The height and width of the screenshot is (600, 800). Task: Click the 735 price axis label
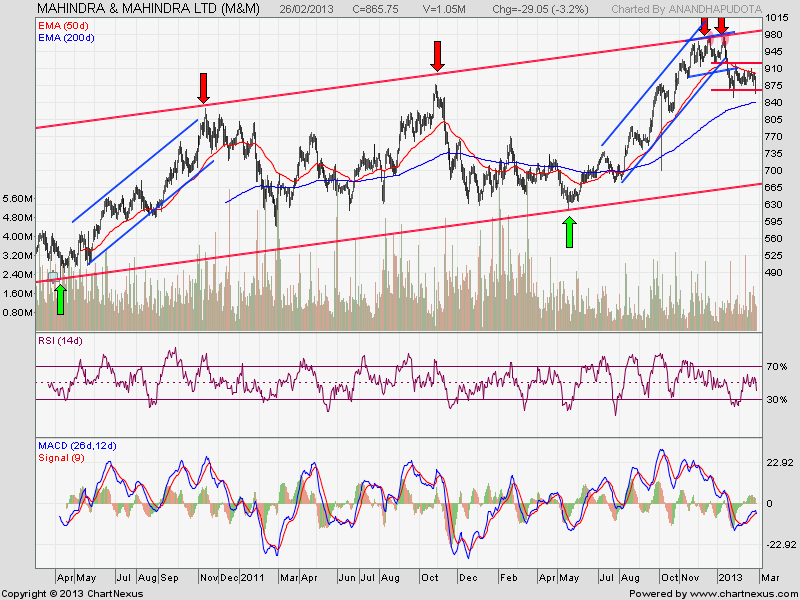click(774, 154)
